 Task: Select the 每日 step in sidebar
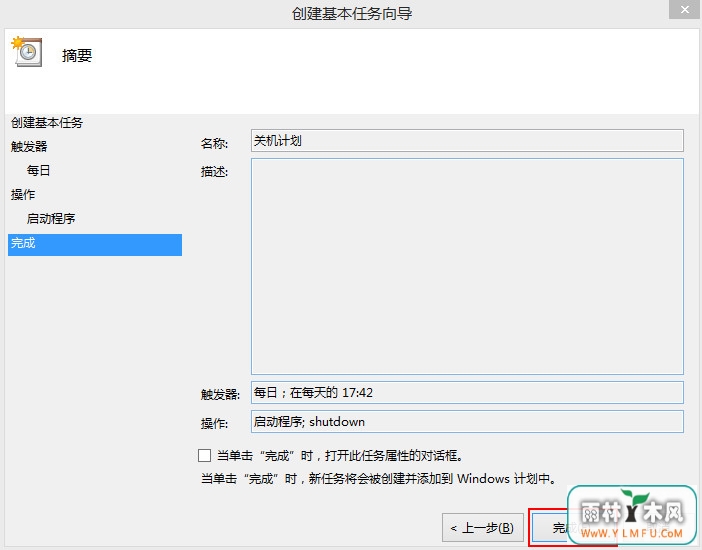(39, 170)
